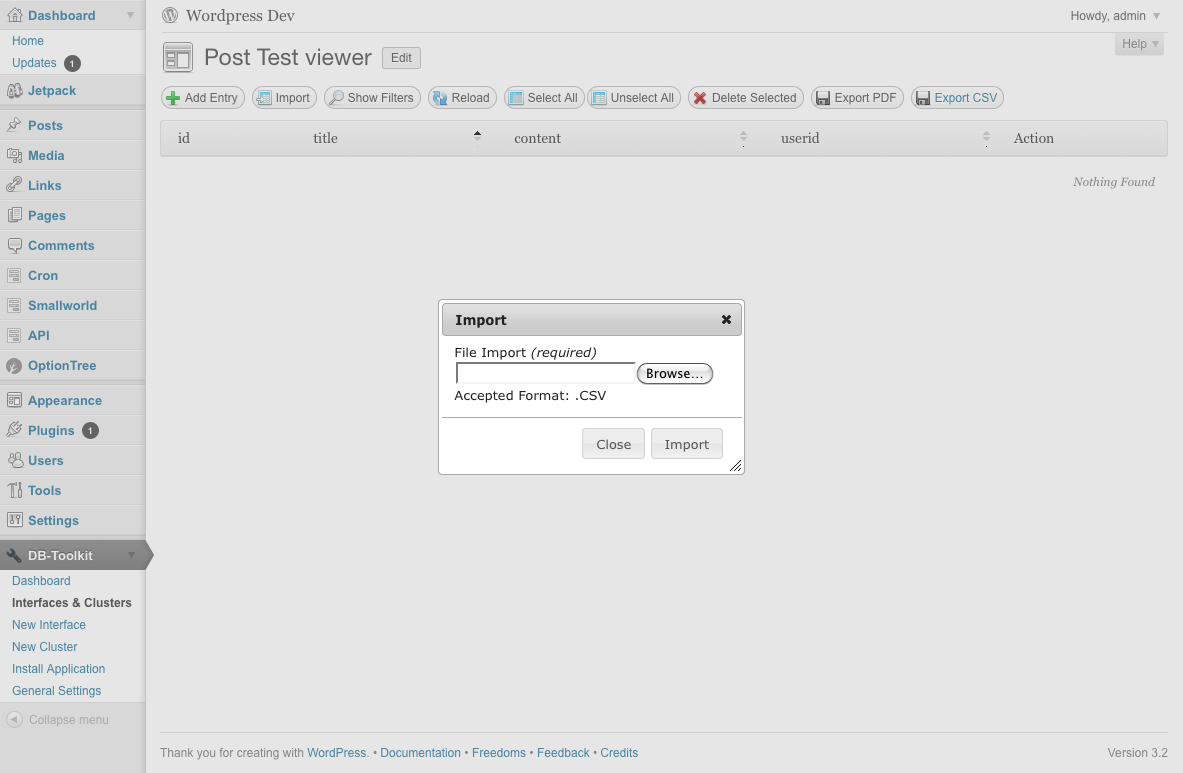Click the Browse... file button
The width and height of the screenshot is (1183, 773).
point(674,373)
